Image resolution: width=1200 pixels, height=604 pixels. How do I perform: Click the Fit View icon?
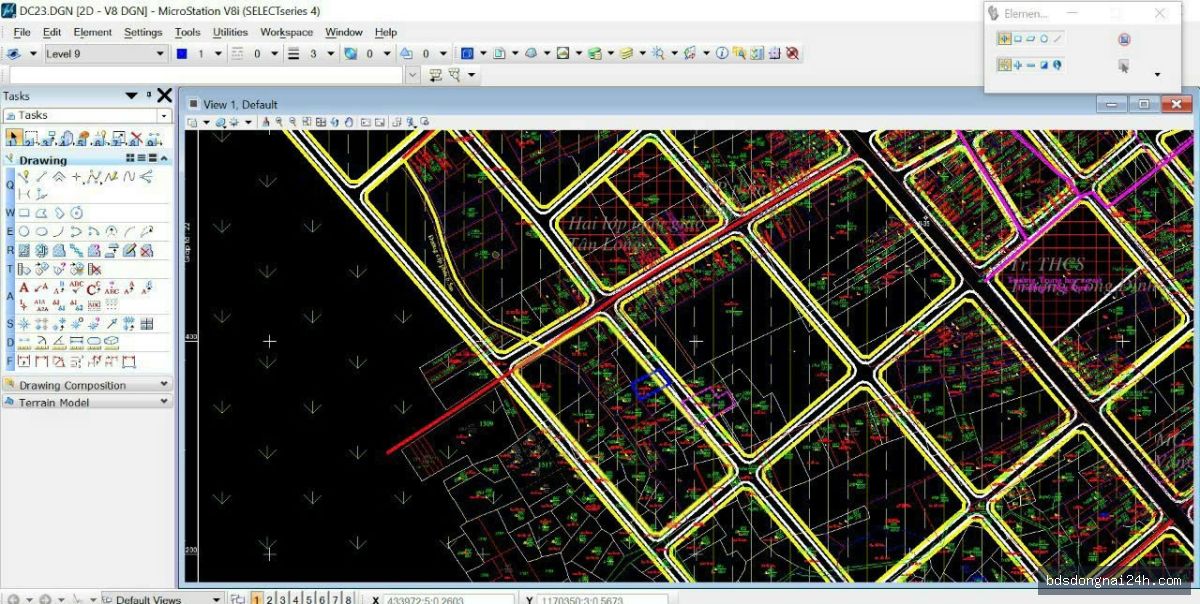pyautogui.click(x=321, y=122)
